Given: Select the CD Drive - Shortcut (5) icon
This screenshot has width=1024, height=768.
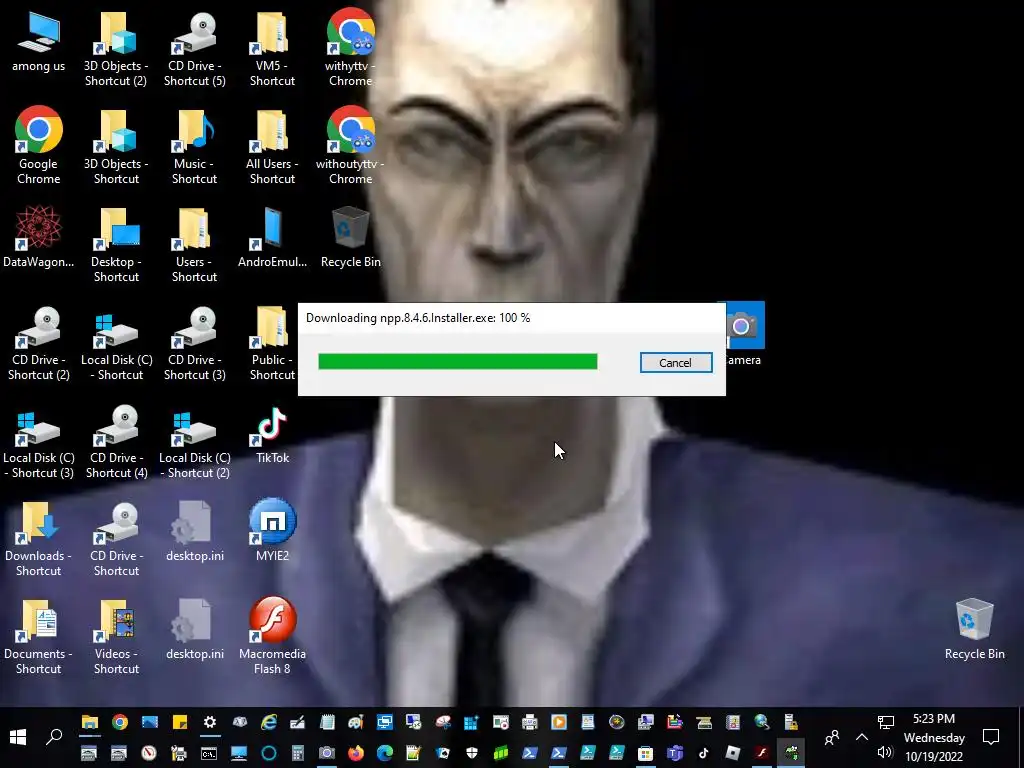Looking at the screenshot, I should tap(195, 47).
